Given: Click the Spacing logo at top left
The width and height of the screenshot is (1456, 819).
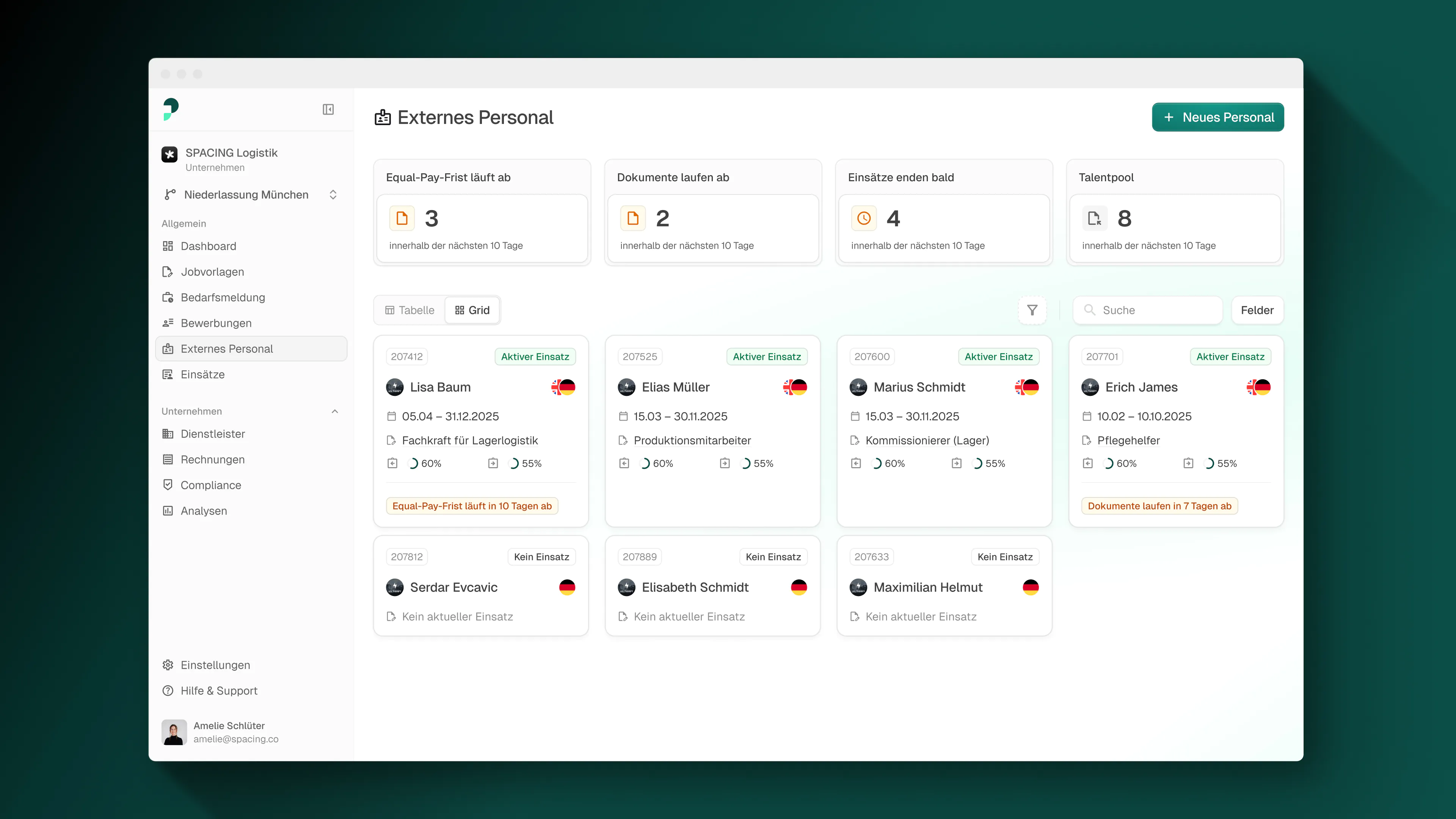Looking at the screenshot, I should click(x=171, y=109).
